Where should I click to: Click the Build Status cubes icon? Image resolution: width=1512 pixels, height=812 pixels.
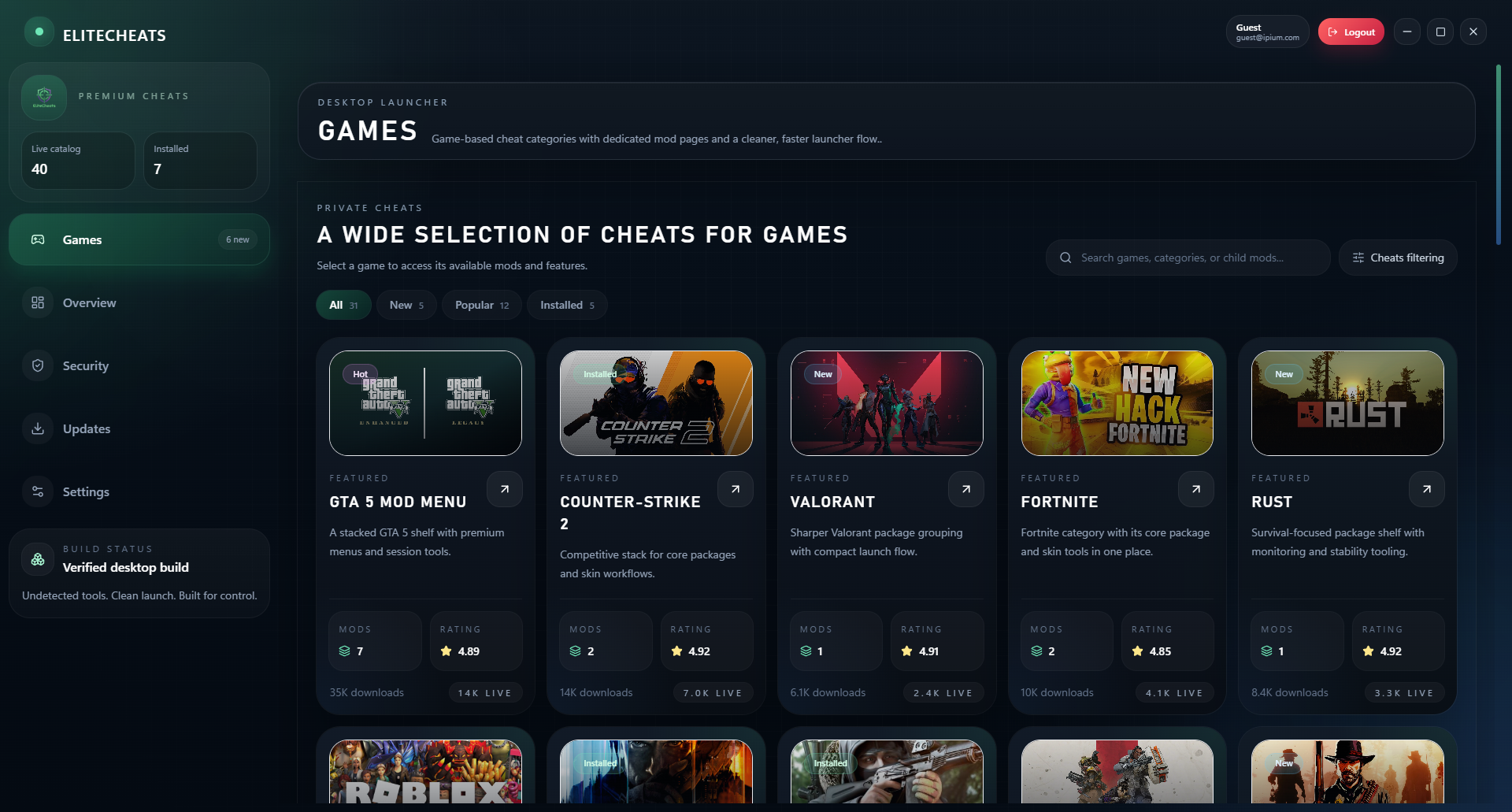tap(38, 559)
